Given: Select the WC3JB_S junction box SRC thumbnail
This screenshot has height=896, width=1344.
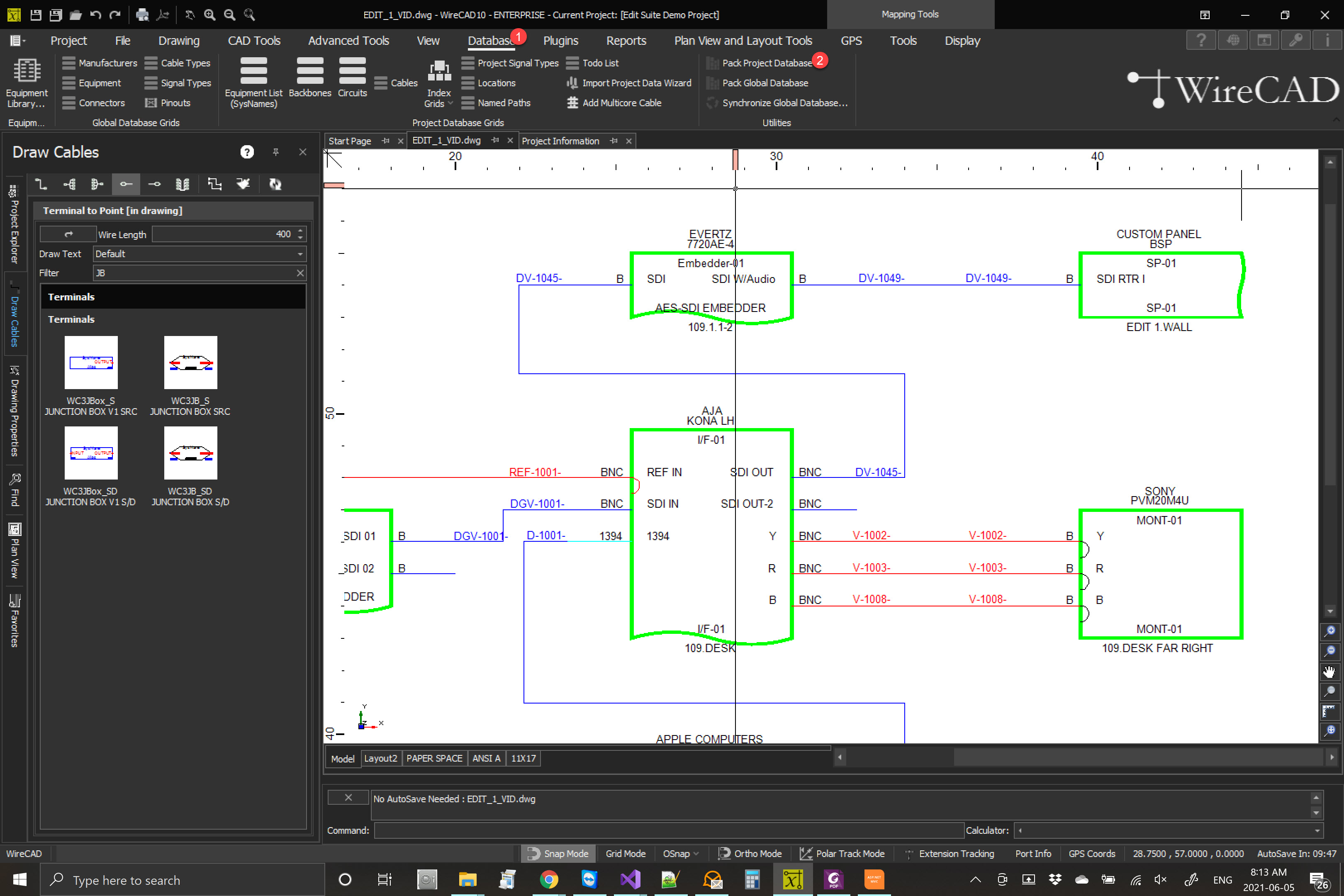Looking at the screenshot, I should tap(190, 362).
